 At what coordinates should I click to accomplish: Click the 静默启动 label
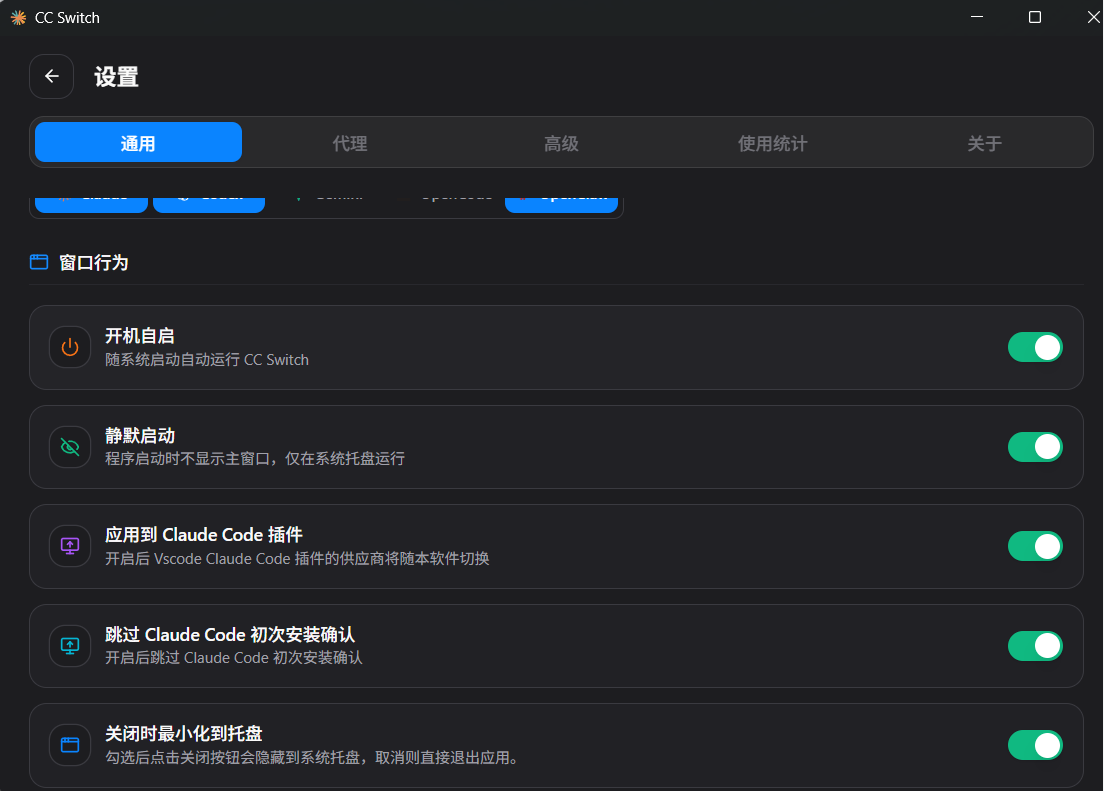pyautogui.click(x=139, y=436)
